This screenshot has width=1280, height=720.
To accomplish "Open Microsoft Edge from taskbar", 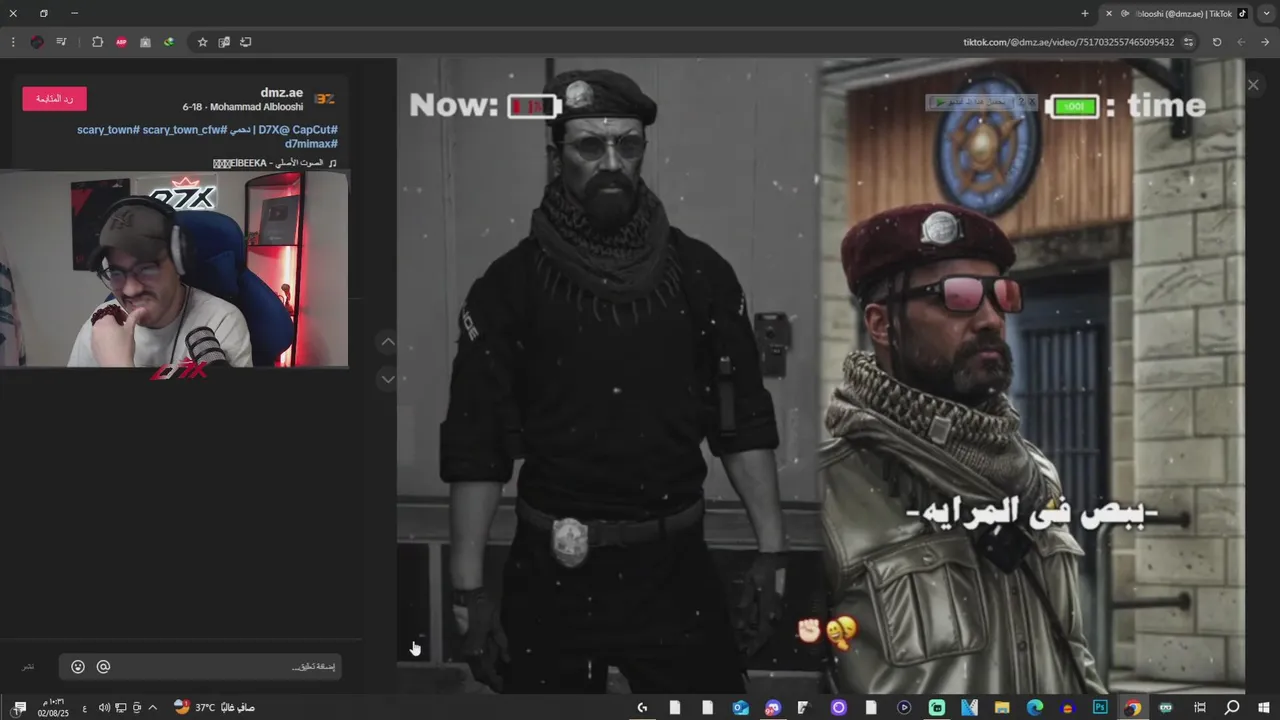I will click(1035, 707).
